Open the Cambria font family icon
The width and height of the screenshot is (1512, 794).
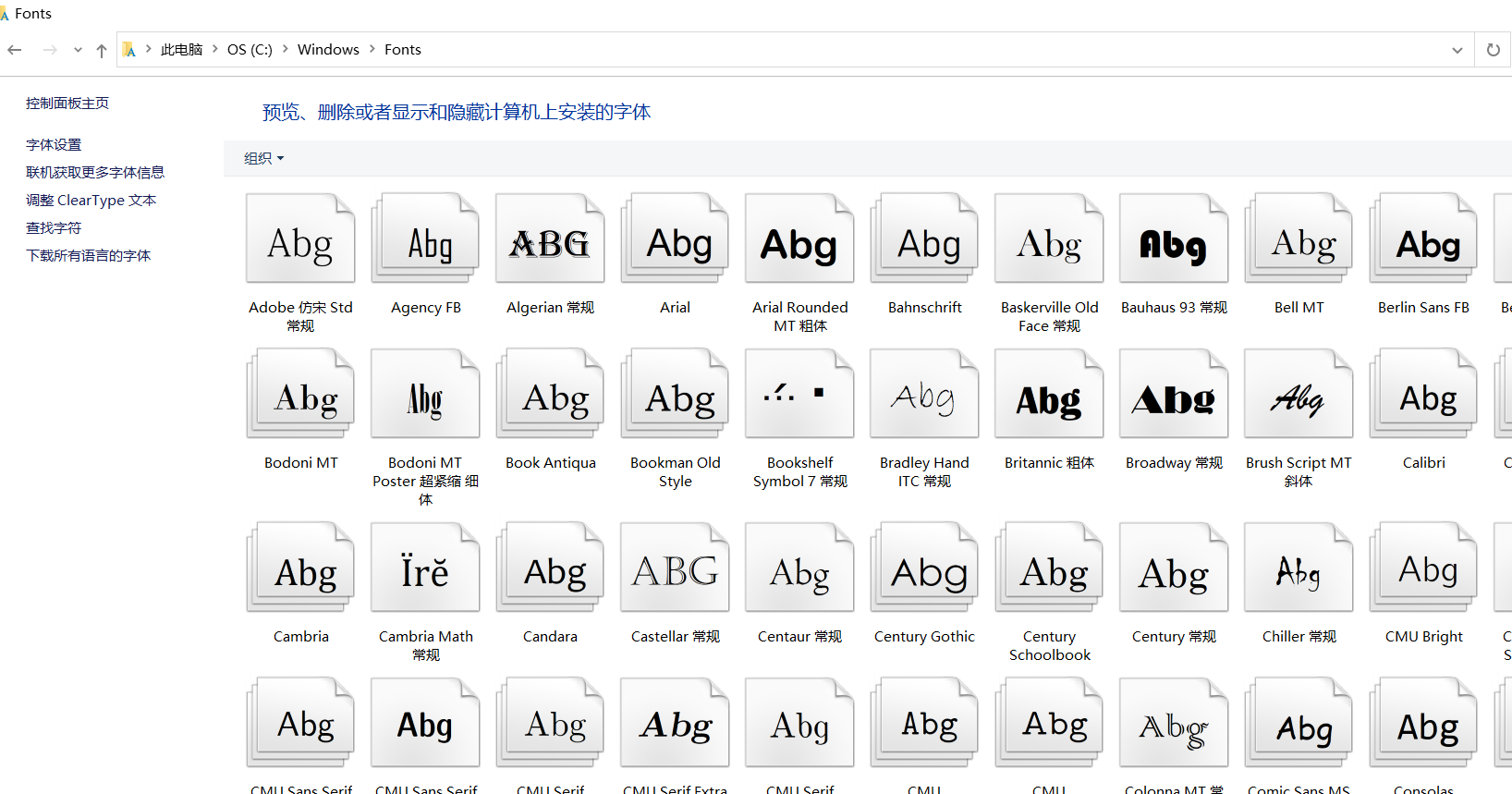pyautogui.click(x=300, y=568)
